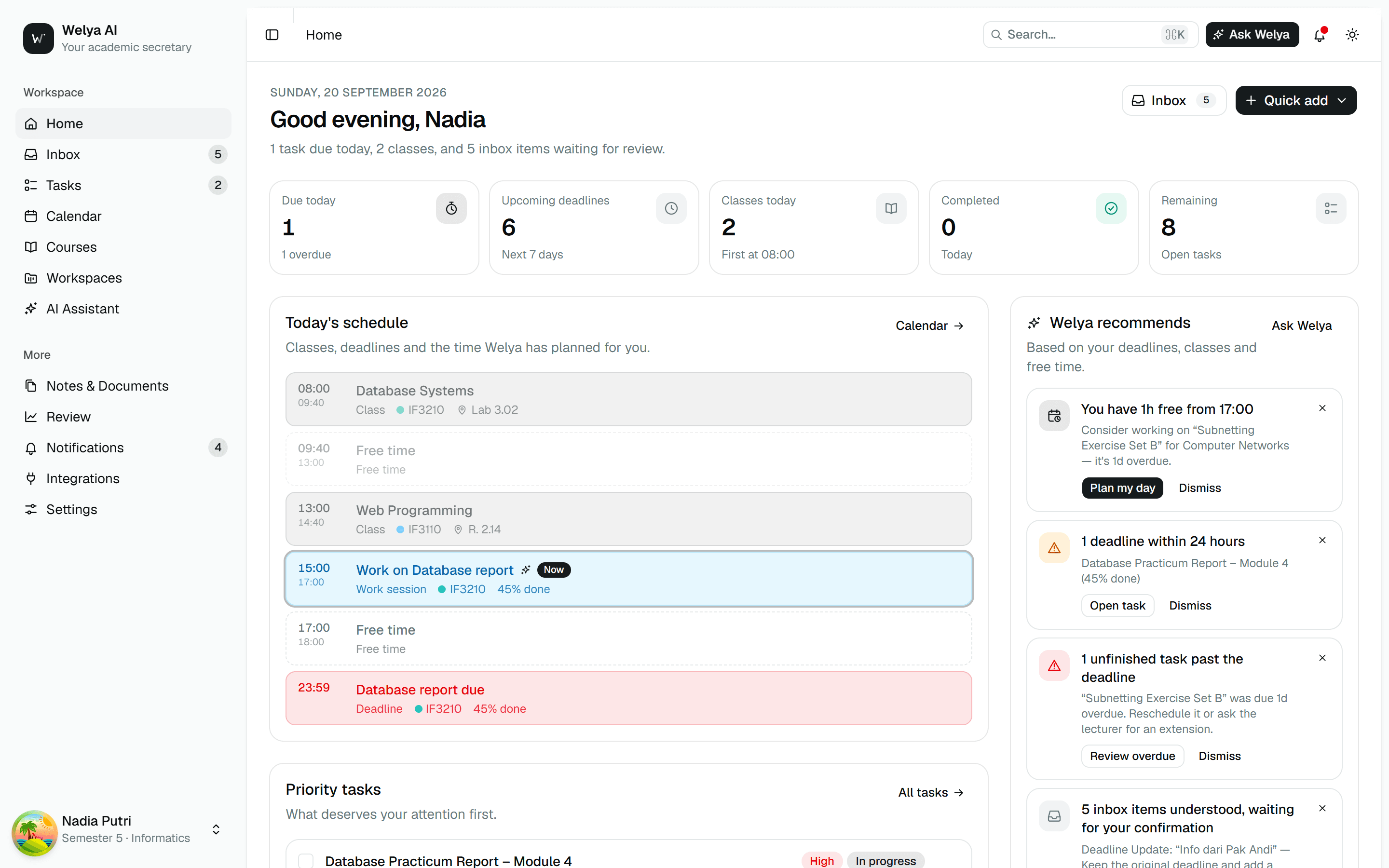Screen dimensions: 1389x868
Task: Check the Database Practicum Report task checkbox
Action: [305, 861]
